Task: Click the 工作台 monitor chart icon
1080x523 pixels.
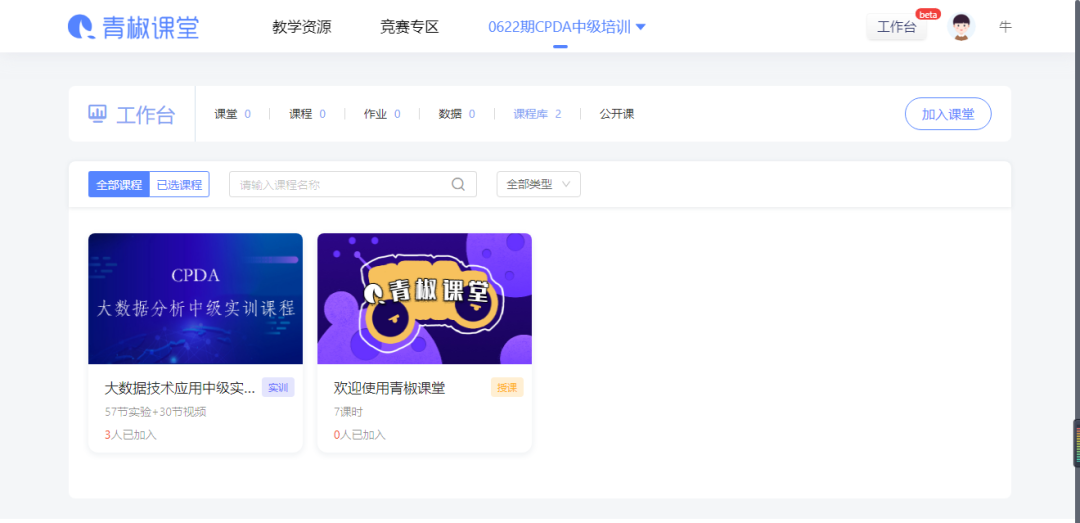Action: (97, 114)
